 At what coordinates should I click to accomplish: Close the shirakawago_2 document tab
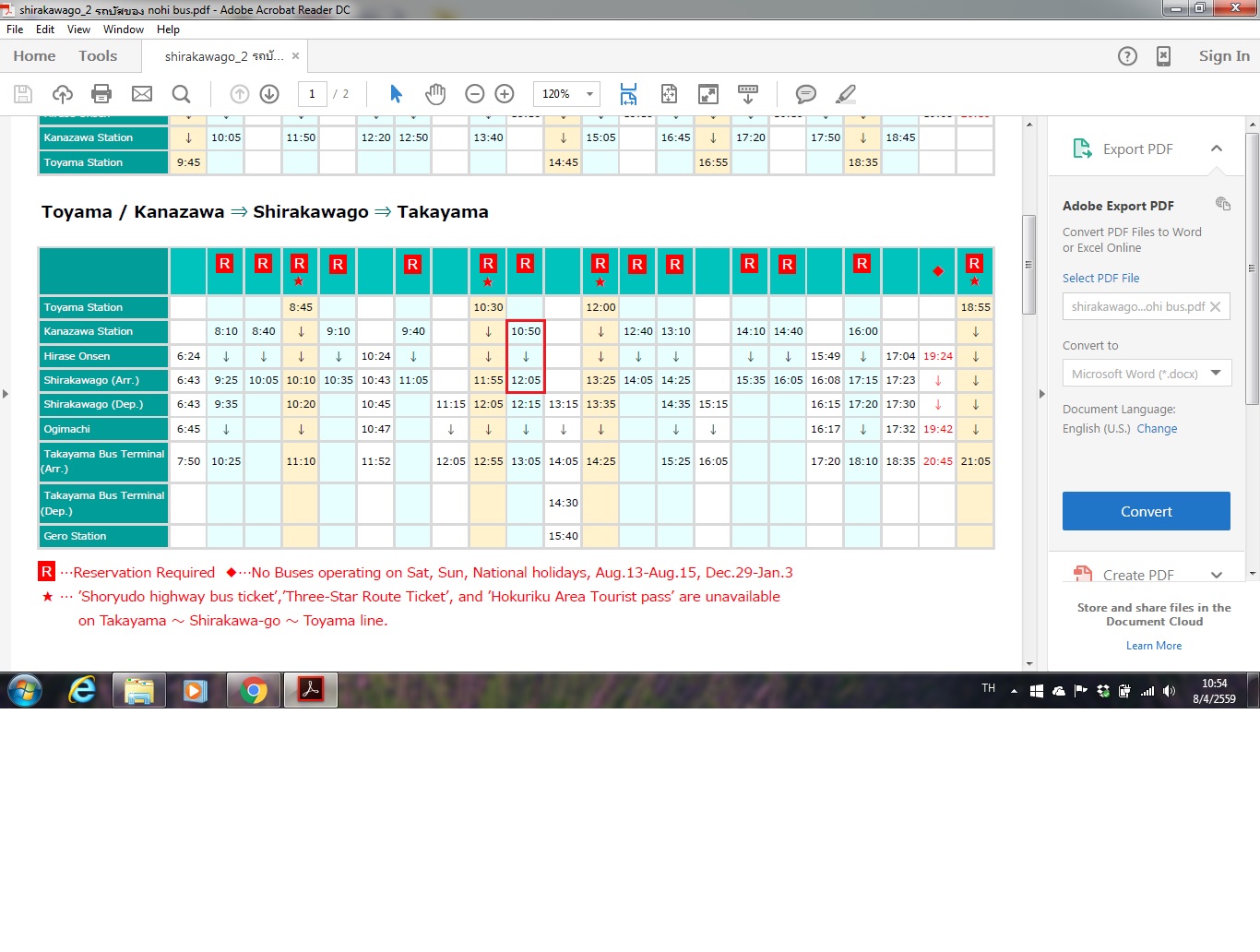[295, 56]
